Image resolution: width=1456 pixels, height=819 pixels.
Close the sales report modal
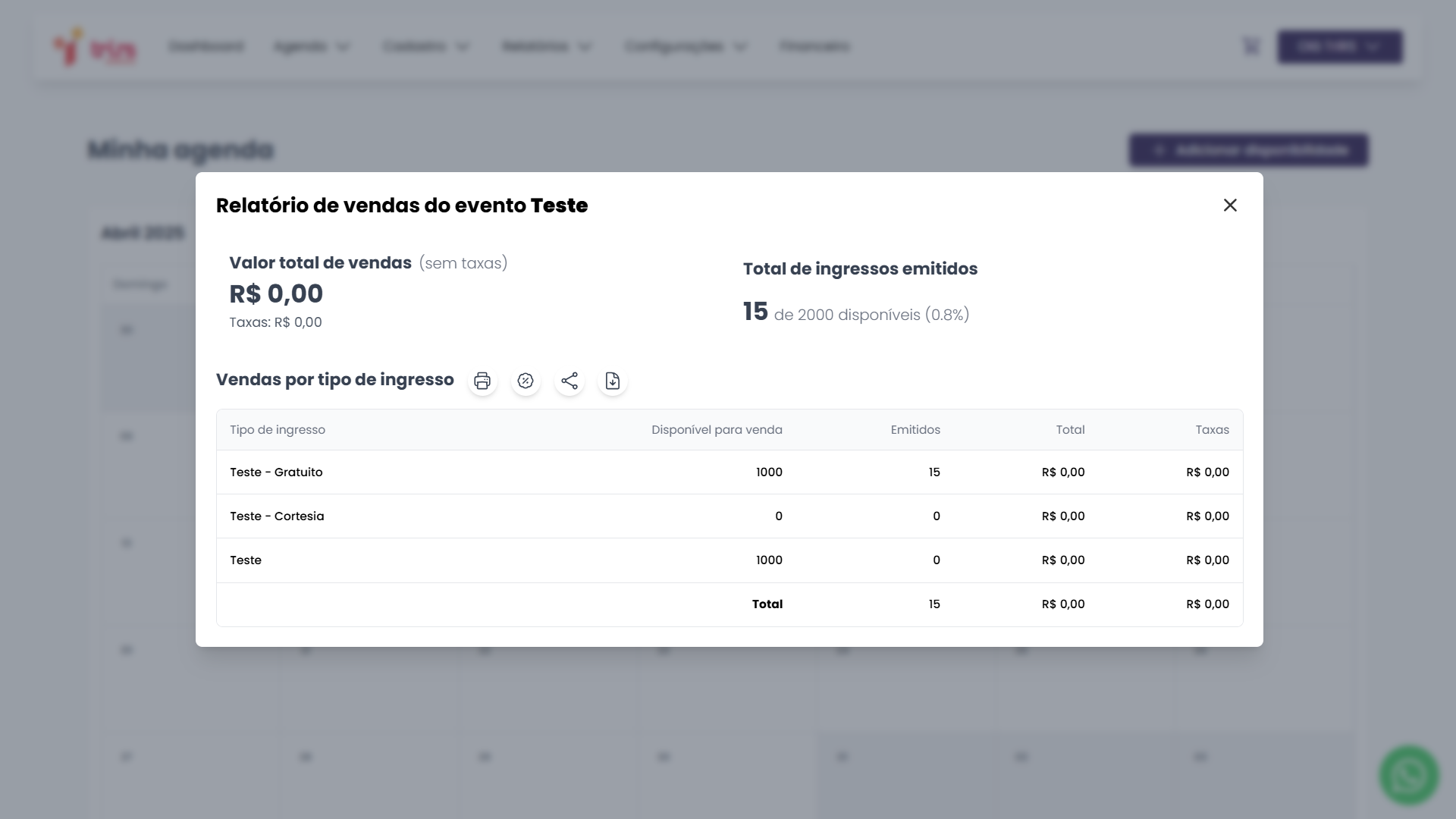tap(1230, 206)
